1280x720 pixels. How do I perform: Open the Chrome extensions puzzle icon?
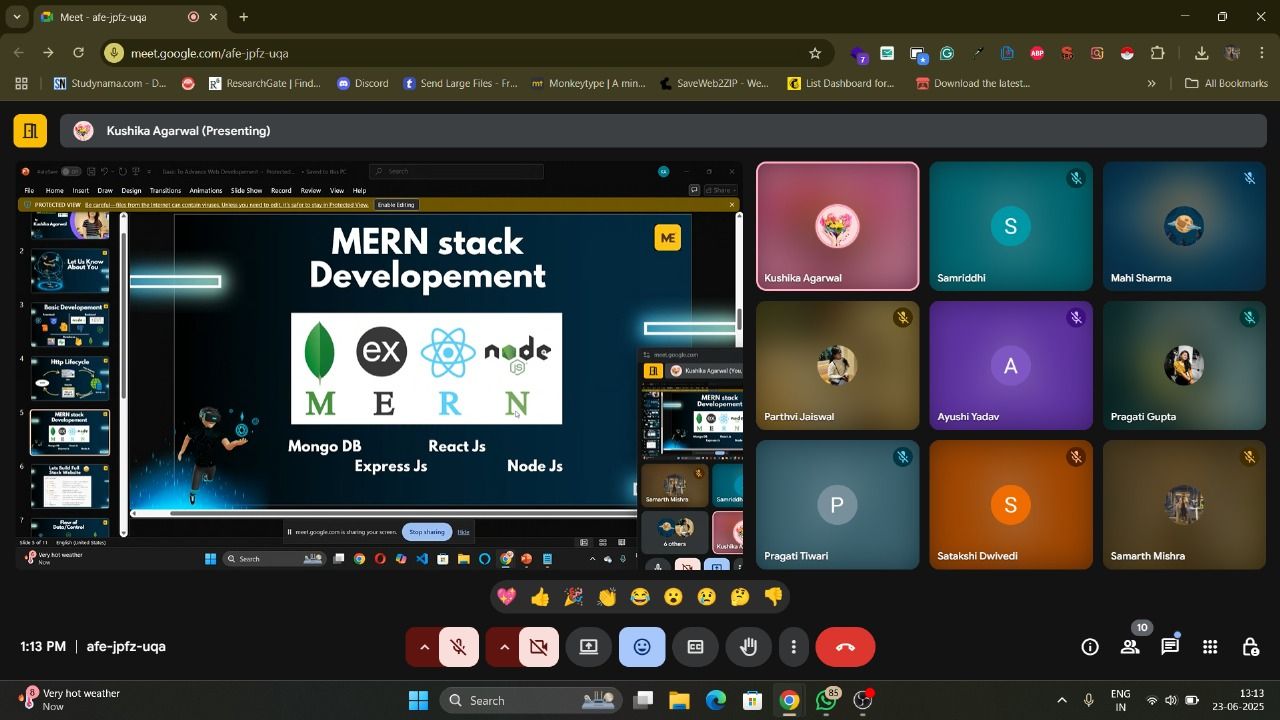(x=1158, y=53)
